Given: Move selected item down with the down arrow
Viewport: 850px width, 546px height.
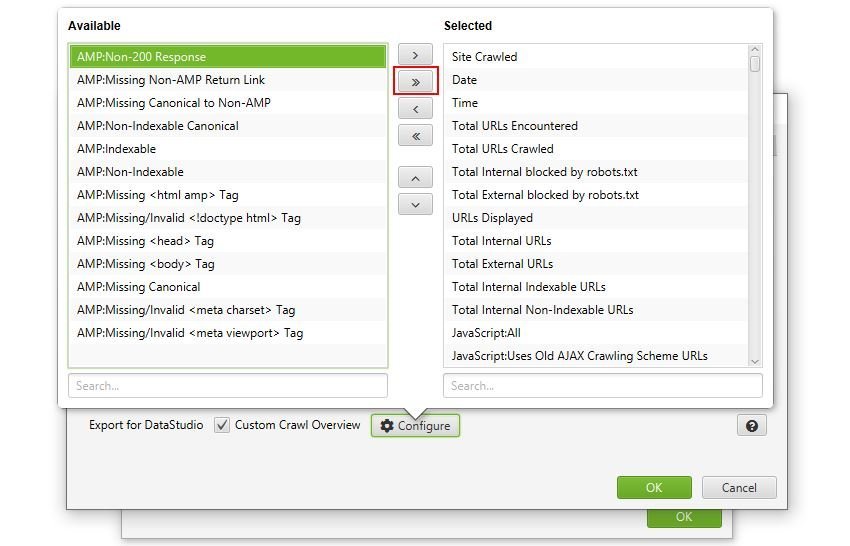Looking at the screenshot, I should (415, 204).
